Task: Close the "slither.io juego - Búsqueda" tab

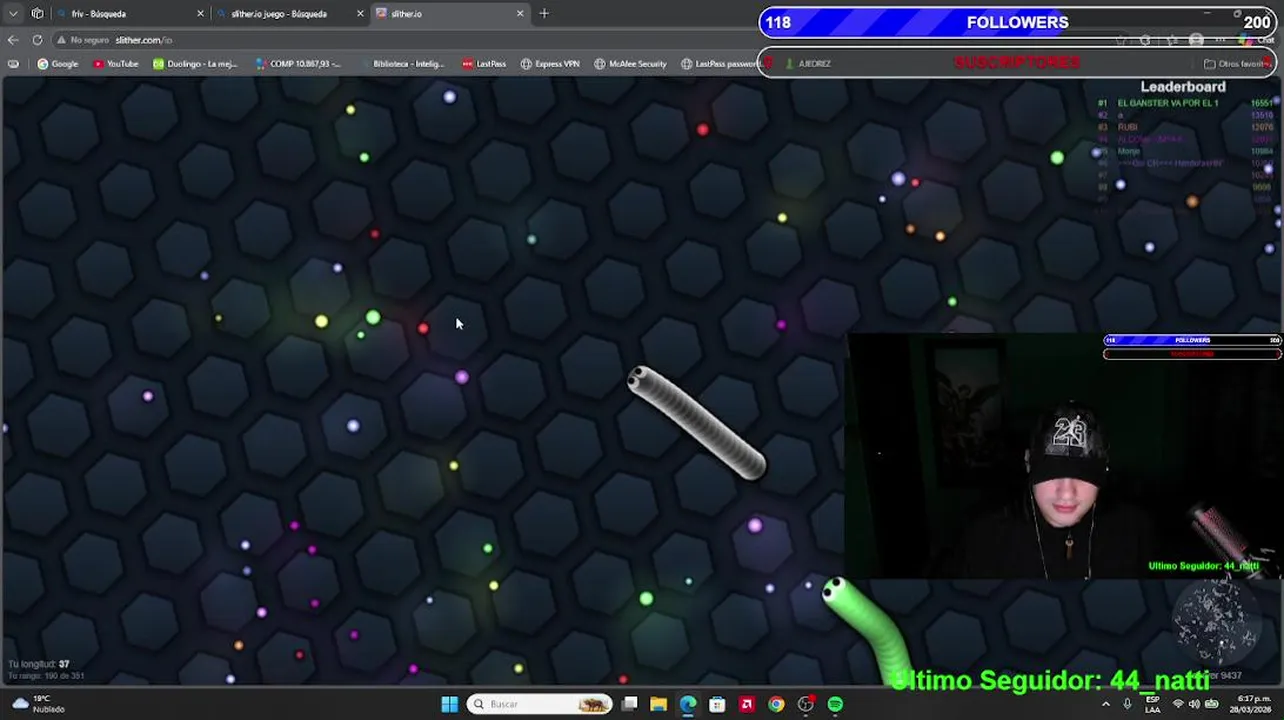Action: pos(360,14)
